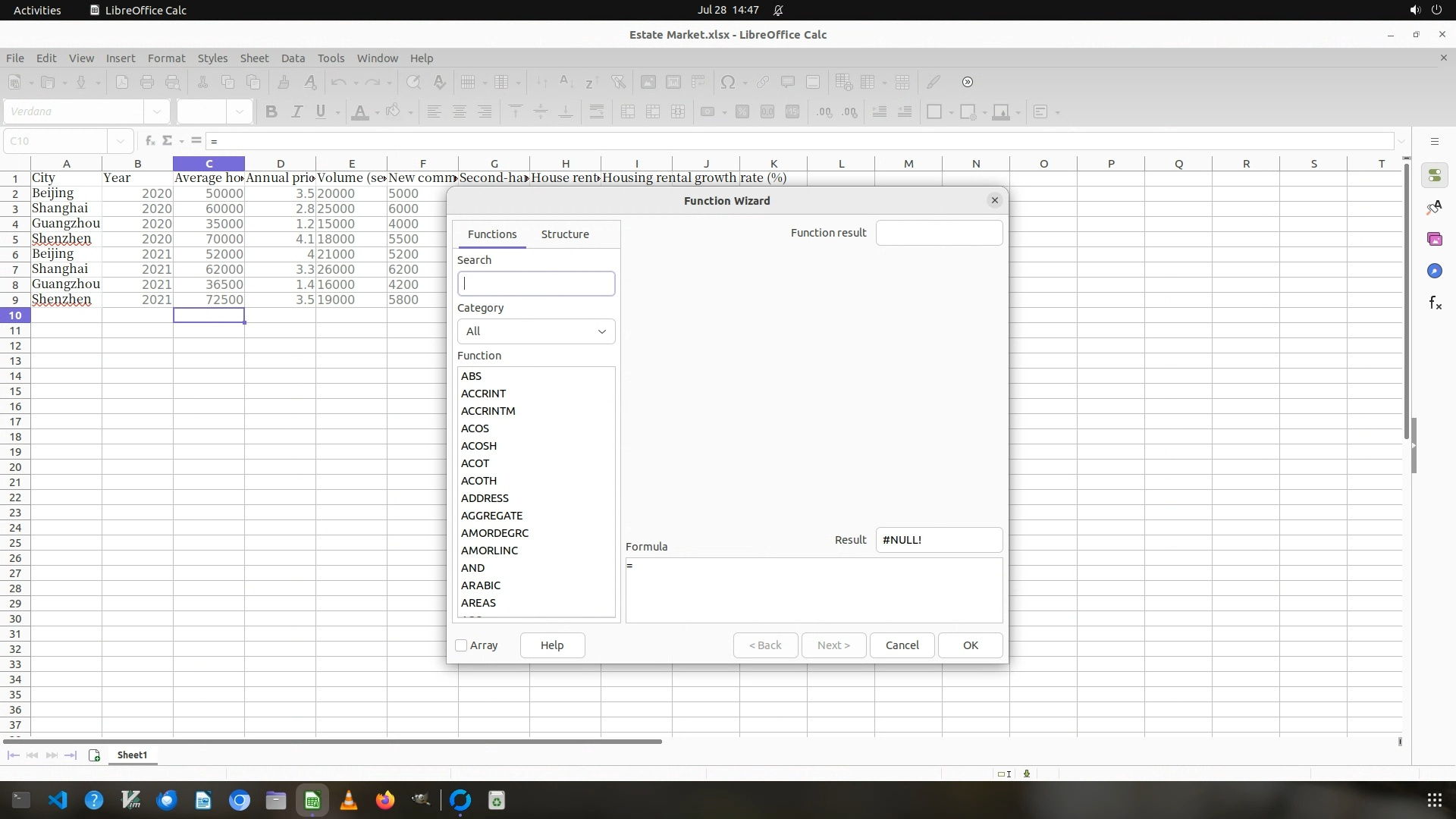The height and width of the screenshot is (819, 1456).
Task: Open the Functions sidebar panel
Action: tap(1434, 303)
